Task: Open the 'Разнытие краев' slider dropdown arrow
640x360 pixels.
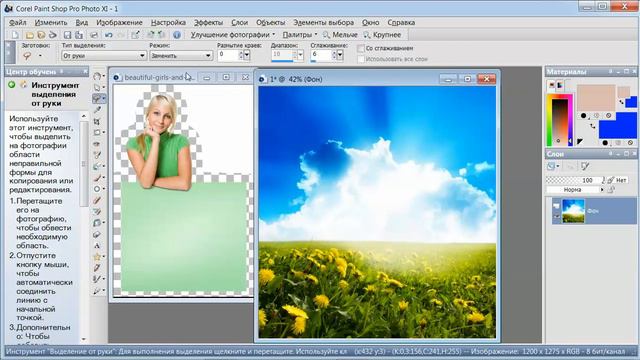Action: point(247,56)
